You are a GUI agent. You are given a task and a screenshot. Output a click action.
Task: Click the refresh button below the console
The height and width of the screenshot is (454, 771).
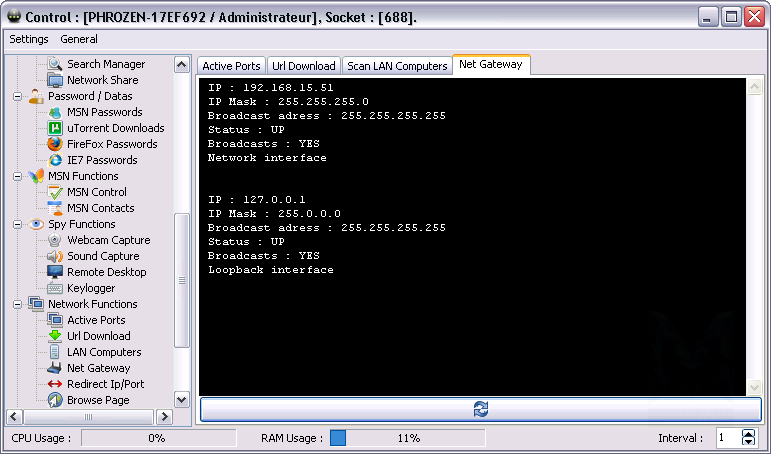tap(481, 409)
